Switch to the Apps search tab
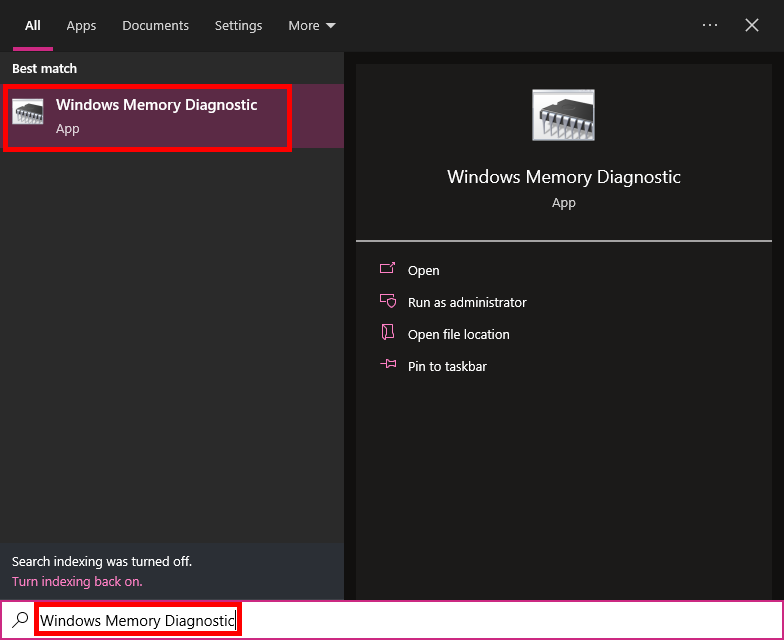Image resolution: width=784 pixels, height=640 pixels. click(x=81, y=26)
